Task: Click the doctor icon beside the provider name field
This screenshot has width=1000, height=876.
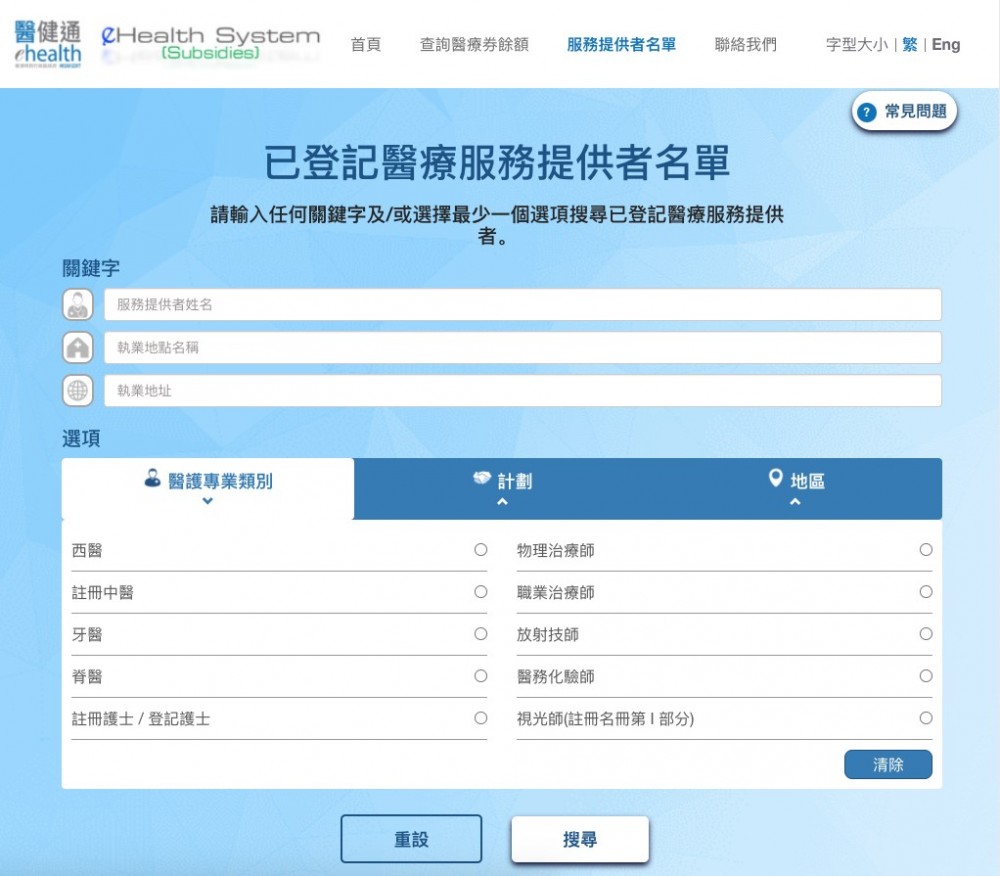Action: pyautogui.click(x=78, y=305)
